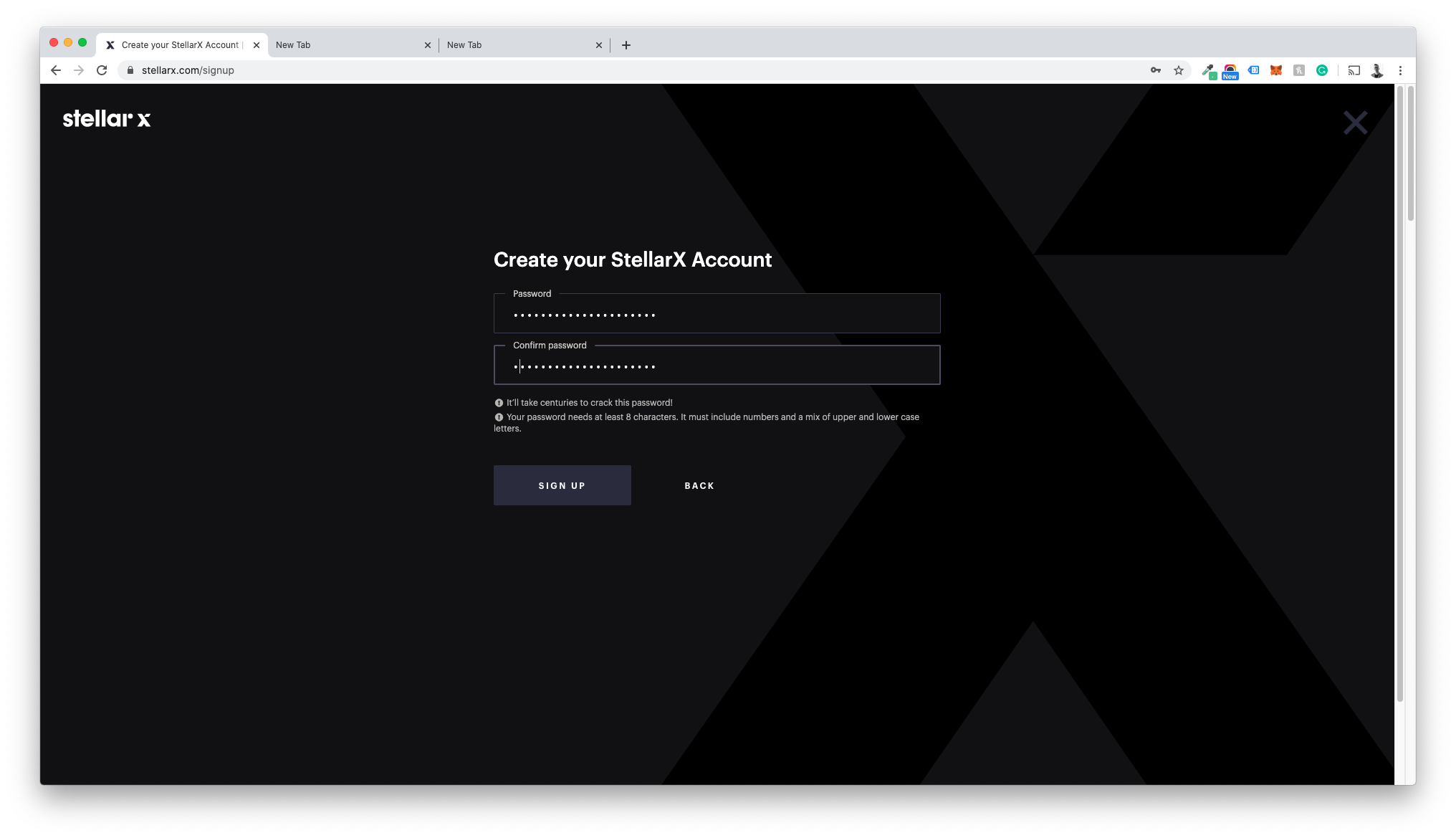
Task: Open saved passwords key icon
Action: [x=1156, y=70]
